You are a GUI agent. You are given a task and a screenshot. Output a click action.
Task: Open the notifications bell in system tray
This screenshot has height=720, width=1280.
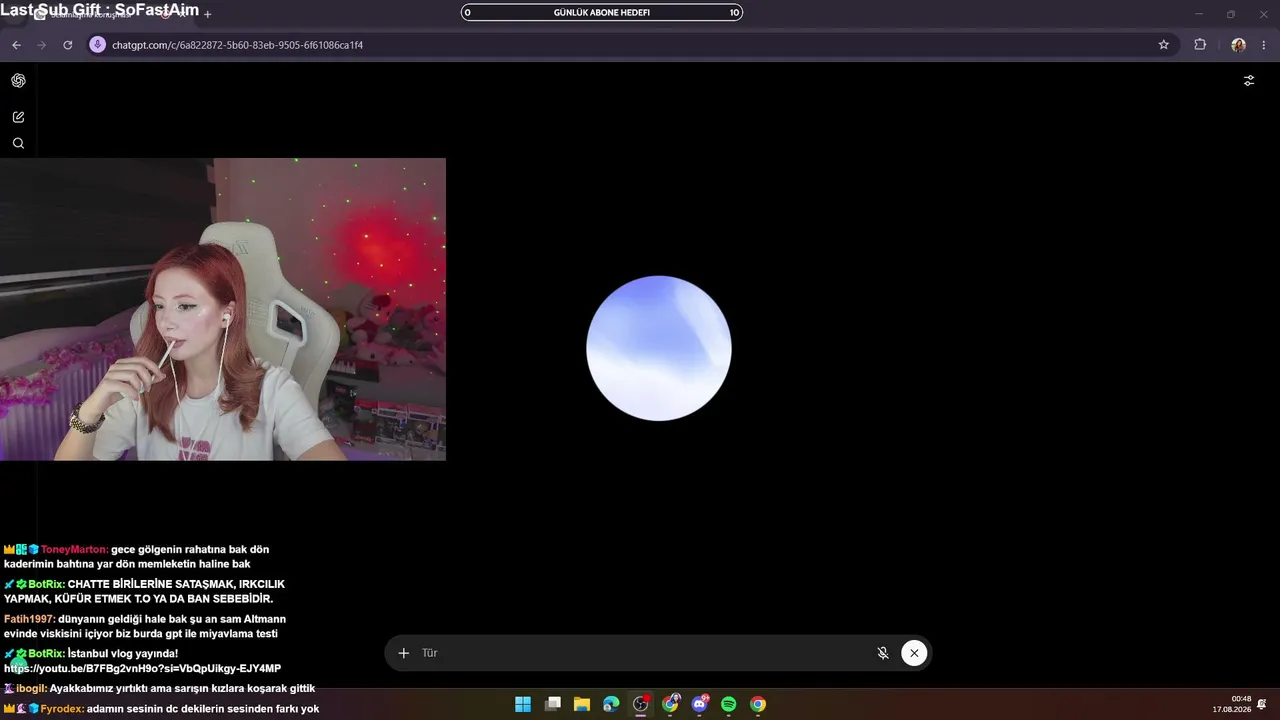1262,704
